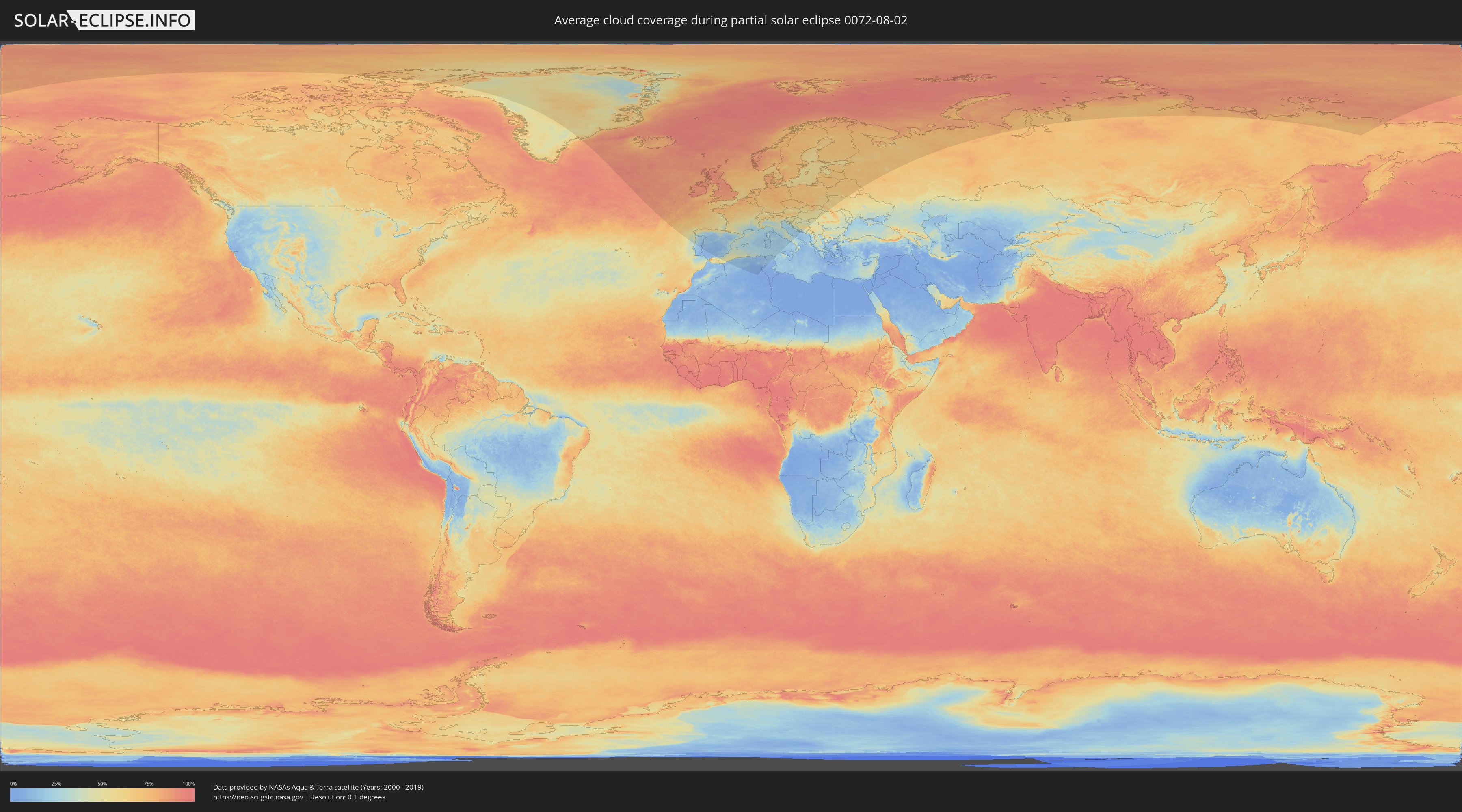
Task: Click the 100% legend label
Action: click(188, 784)
